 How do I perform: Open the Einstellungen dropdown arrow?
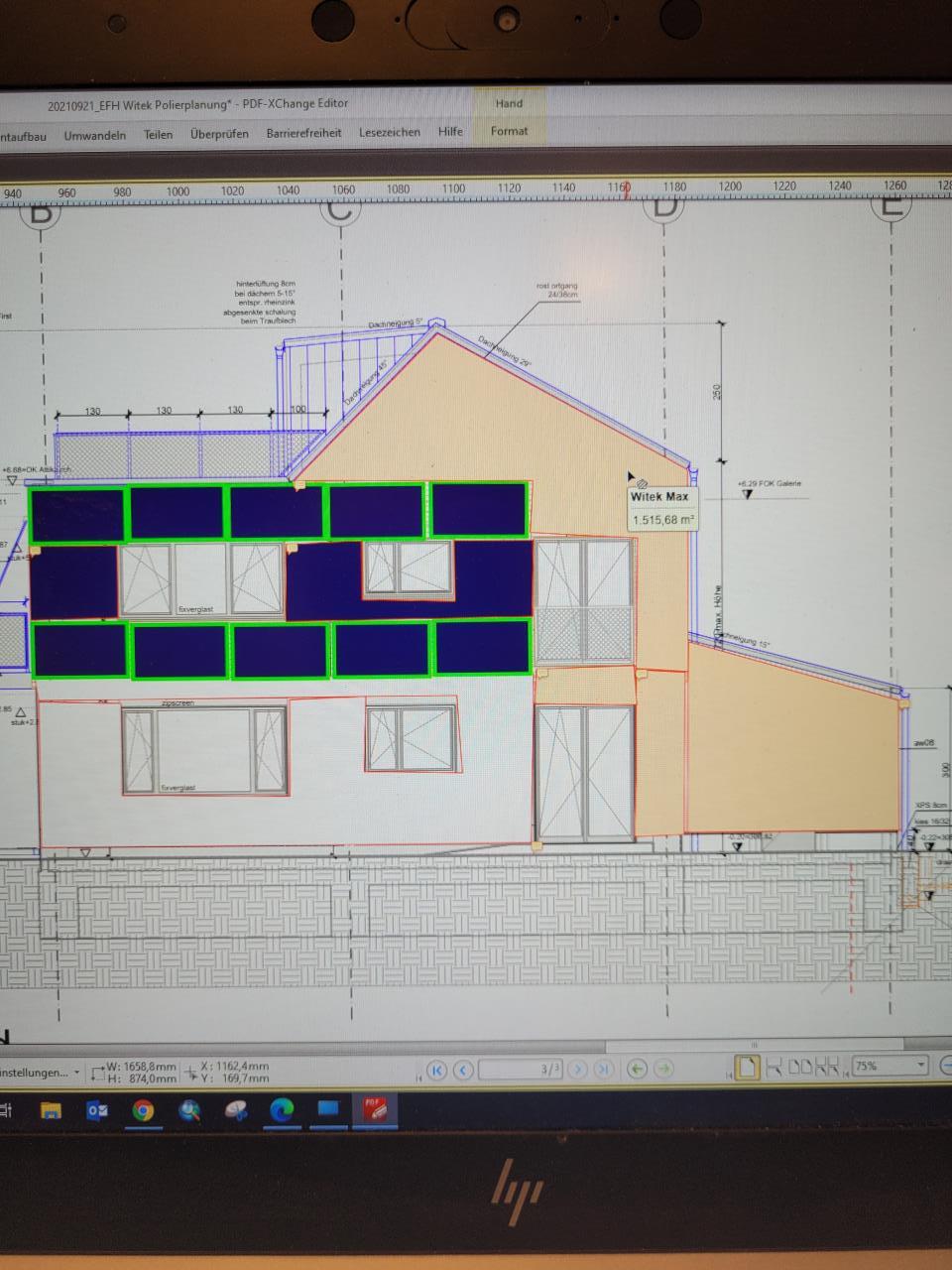tap(77, 1073)
